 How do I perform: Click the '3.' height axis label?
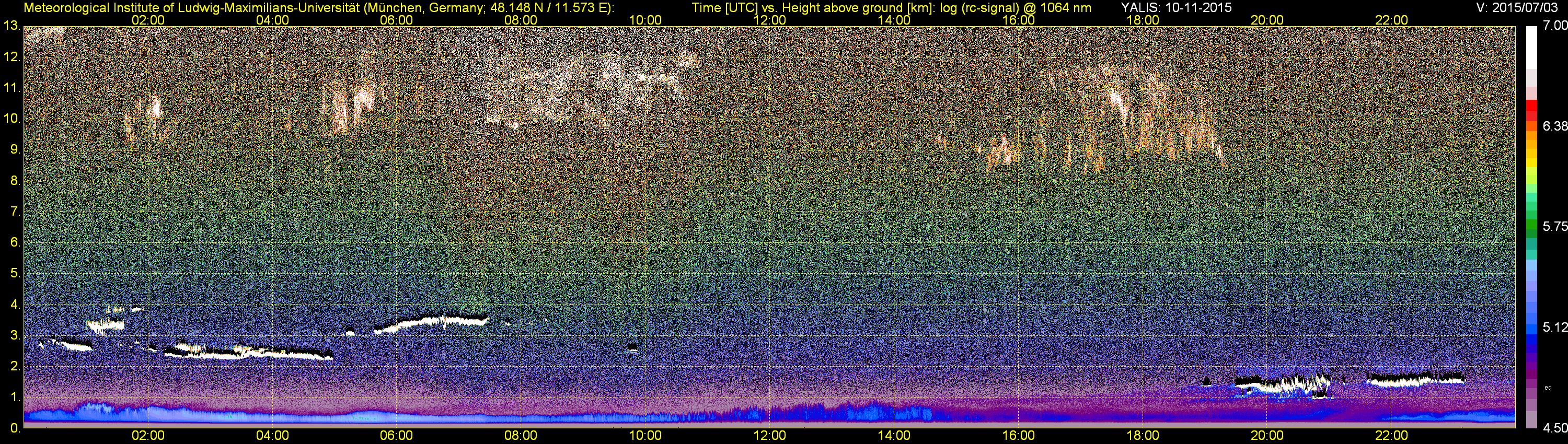click(15, 336)
